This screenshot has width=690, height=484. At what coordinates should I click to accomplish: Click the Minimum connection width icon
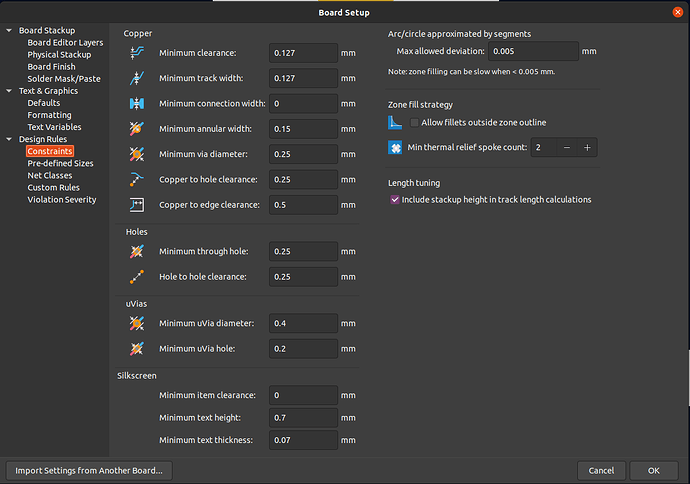(x=137, y=103)
